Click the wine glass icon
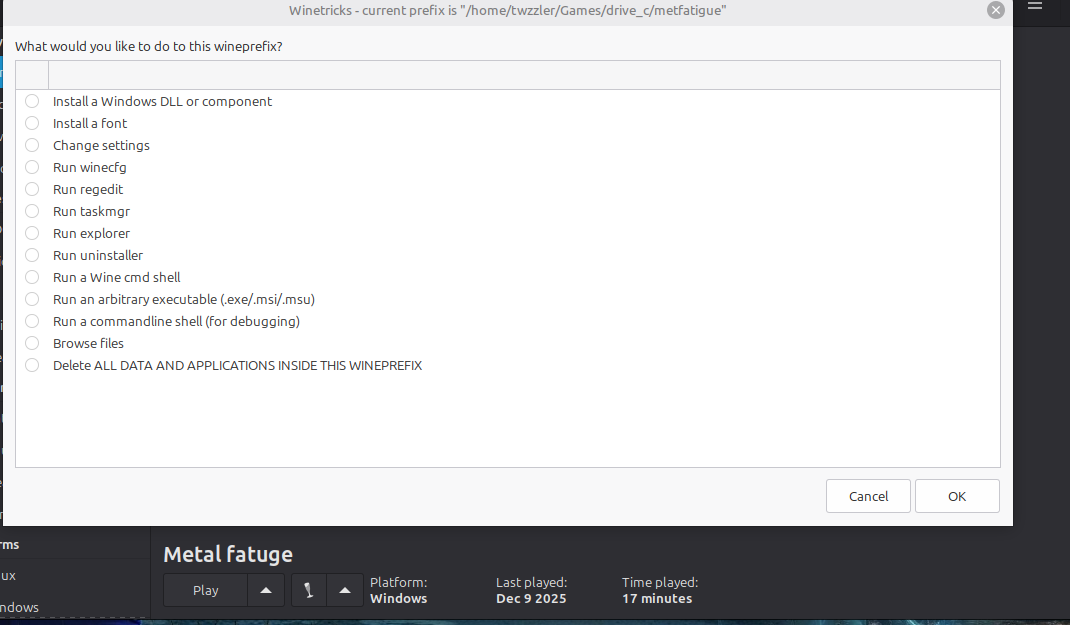 [x=309, y=590]
